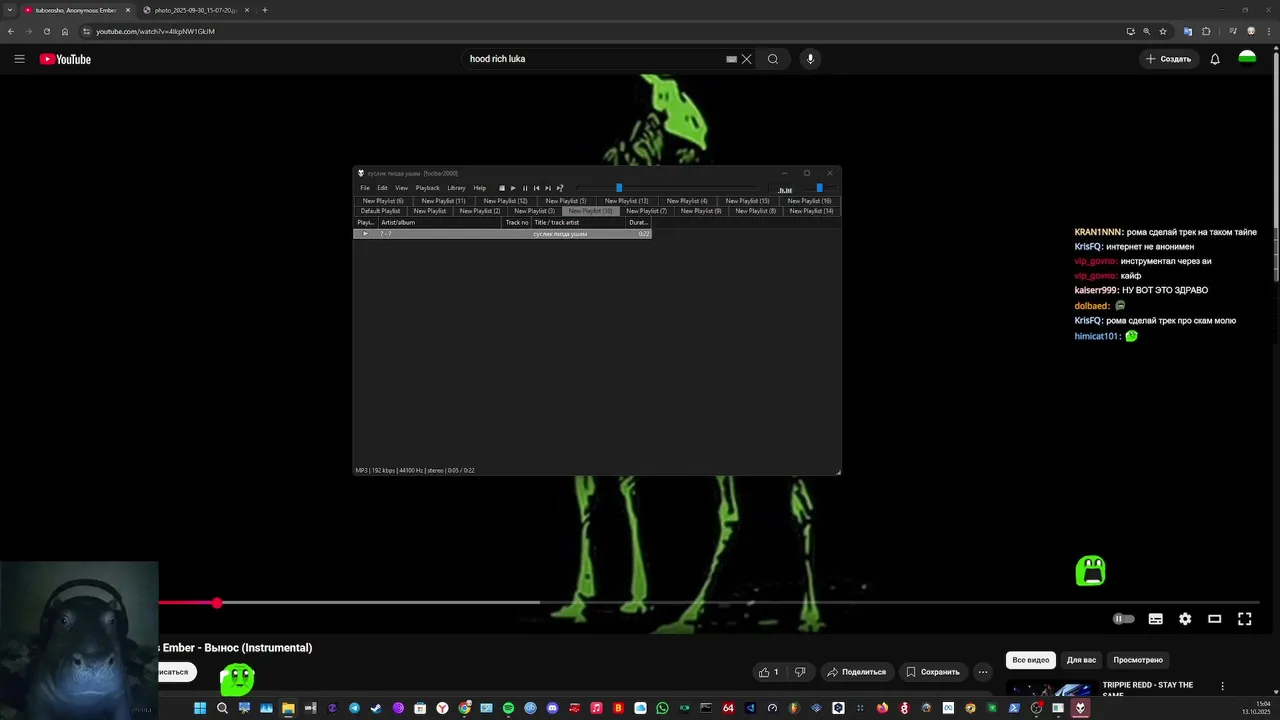Go to previous track in foobar2000
Viewport: 1280px width, 720px height.
(x=536, y=188)
